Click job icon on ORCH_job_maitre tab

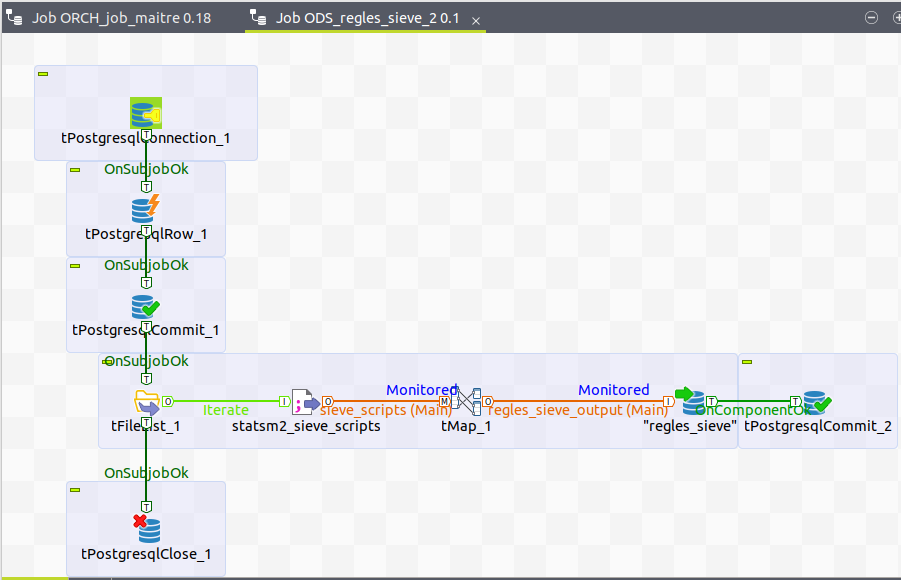(x=14, y=18)
